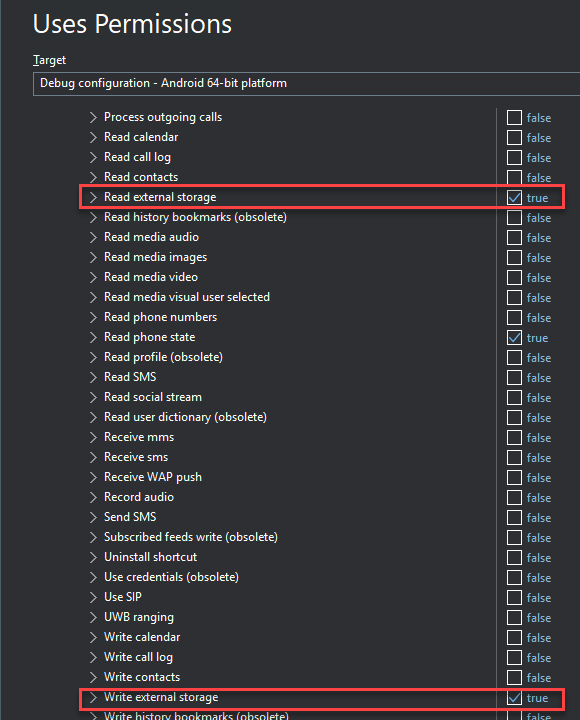Expand the Record audio permission
Viewport: 580px width, 720px height.
(x=93, y=497)
